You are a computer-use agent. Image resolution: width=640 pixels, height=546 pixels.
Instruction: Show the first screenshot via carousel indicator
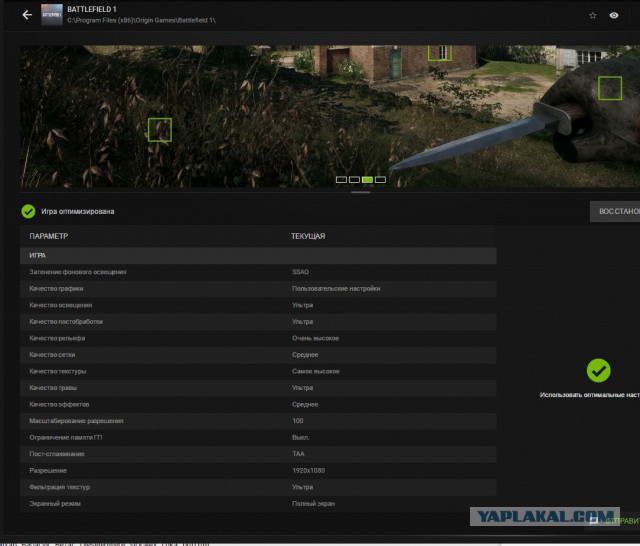[x=341, y=180]
